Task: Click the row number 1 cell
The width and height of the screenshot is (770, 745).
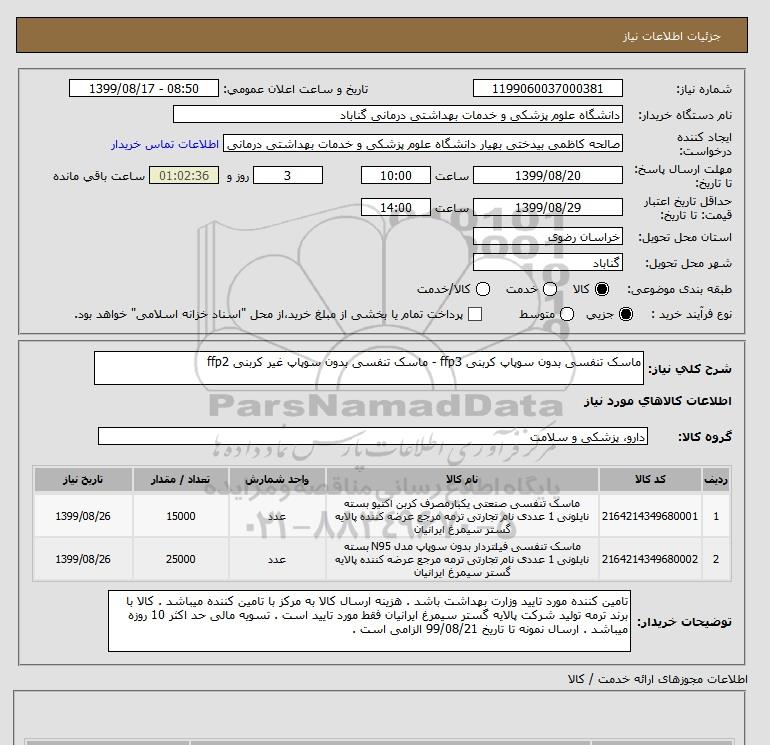Action: coord(716,516)
